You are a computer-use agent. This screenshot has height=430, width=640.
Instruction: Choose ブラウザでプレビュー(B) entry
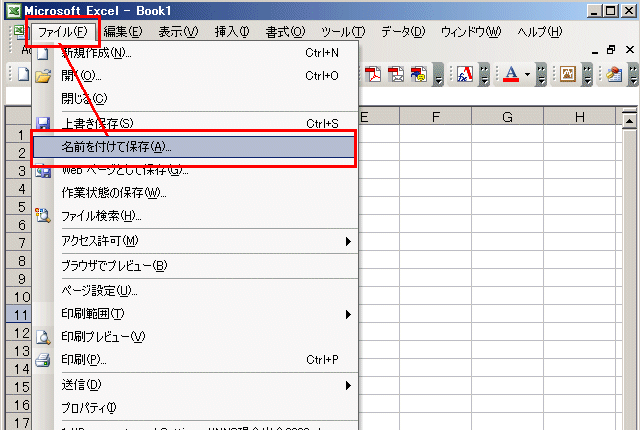196,266
